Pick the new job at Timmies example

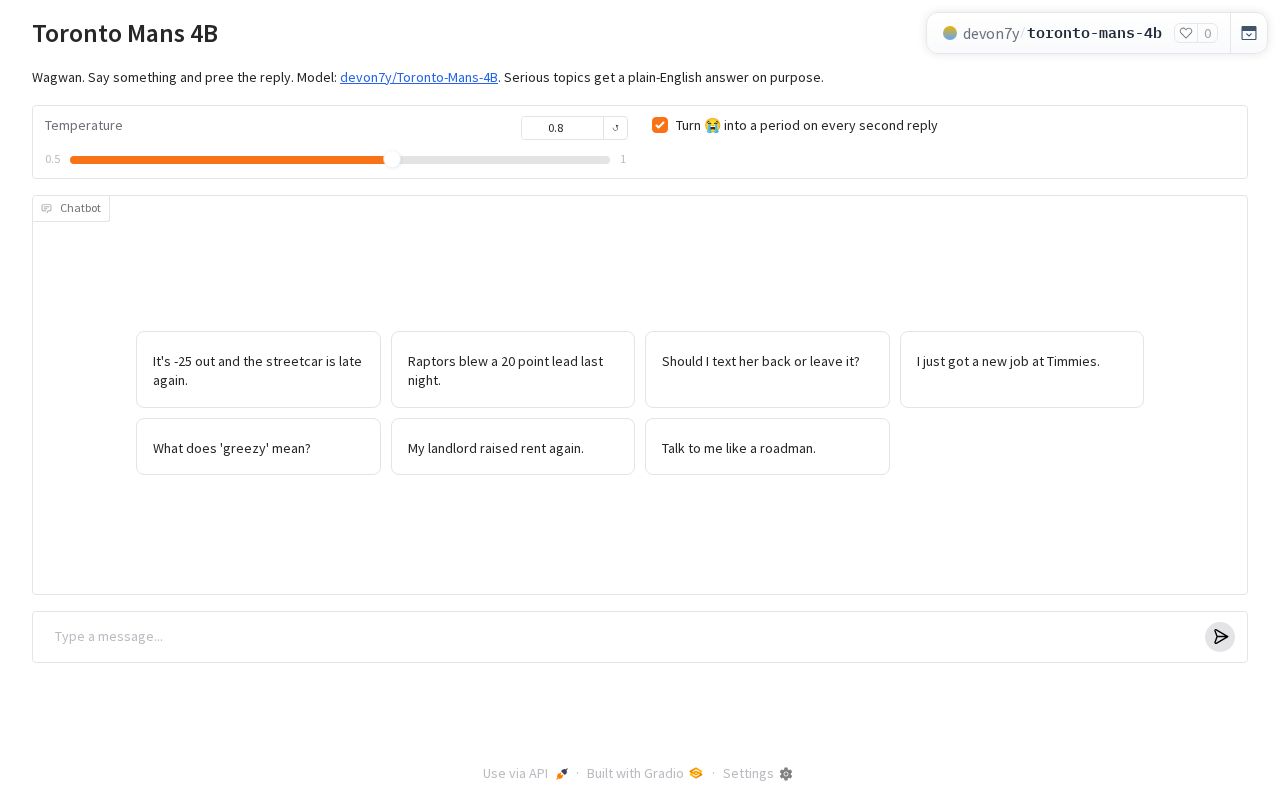click(1022, 370)
